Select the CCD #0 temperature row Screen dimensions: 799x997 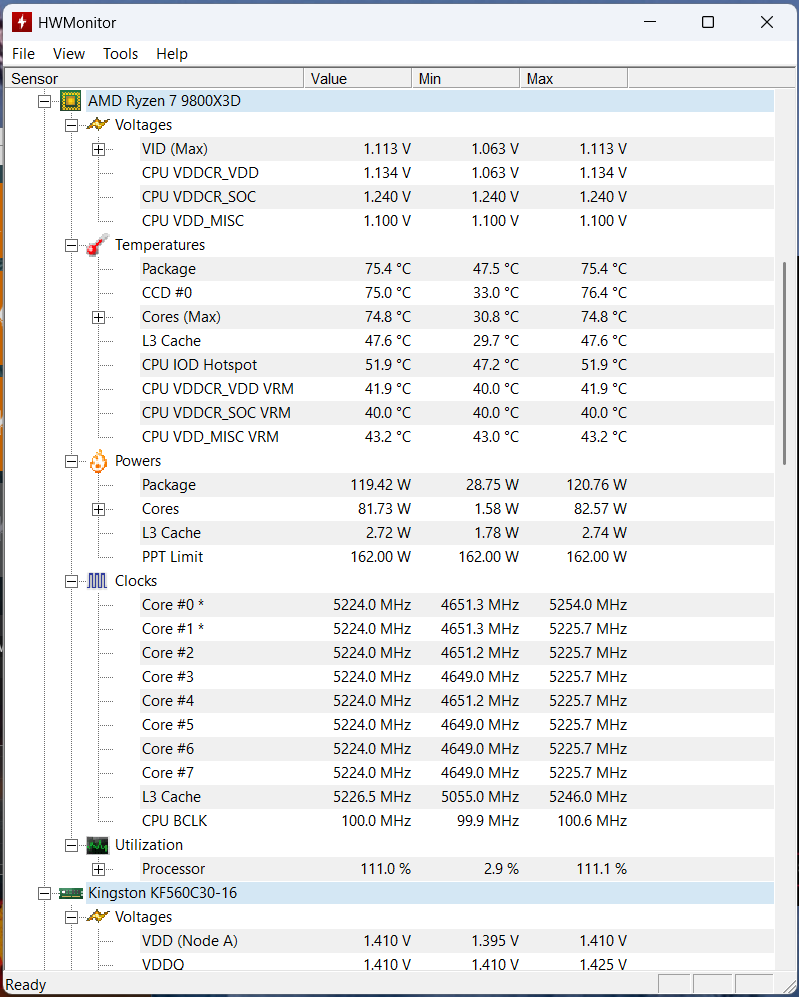tap(456, 293)
